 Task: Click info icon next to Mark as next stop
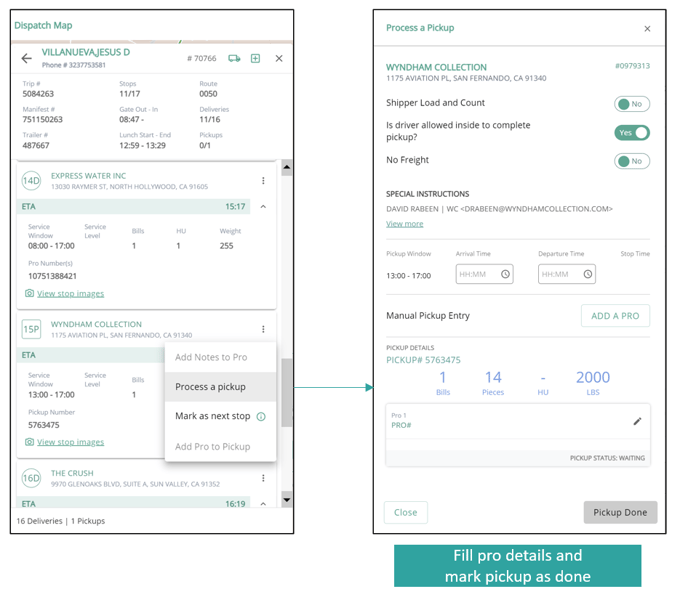pos(261,417)
